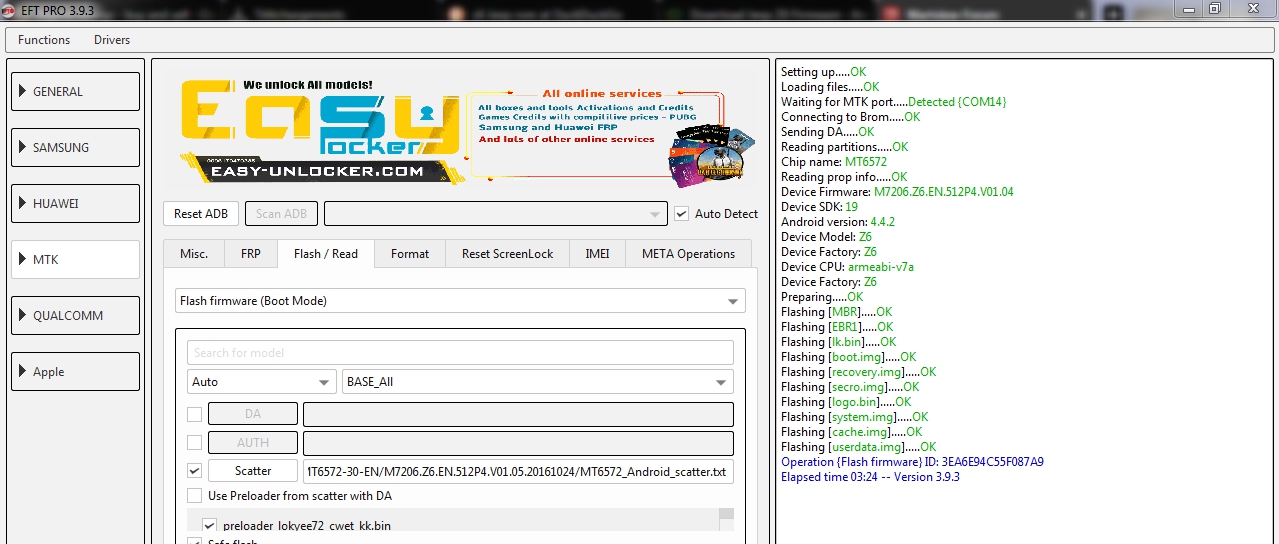Toggle the Auto Detect checkbox

[x=681, y=214]
